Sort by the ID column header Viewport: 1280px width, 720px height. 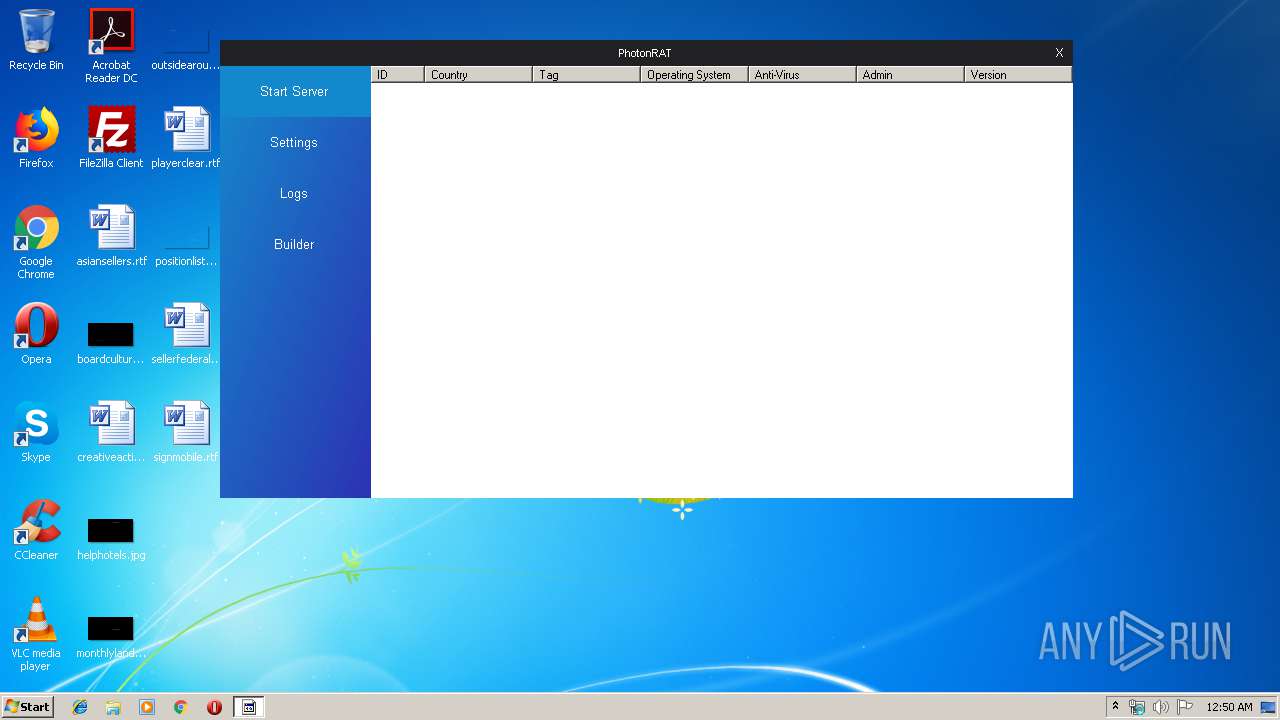(x=398, y=75)
